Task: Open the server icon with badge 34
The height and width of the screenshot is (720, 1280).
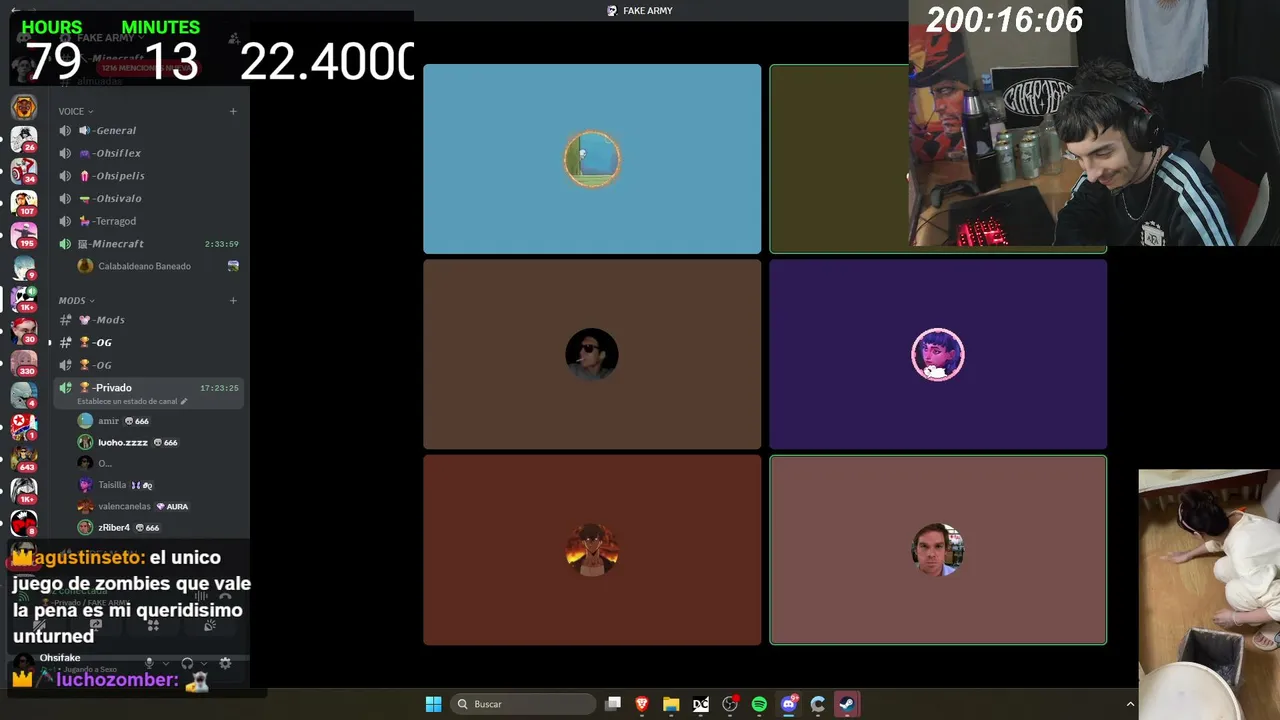Action: coord(24,170)
